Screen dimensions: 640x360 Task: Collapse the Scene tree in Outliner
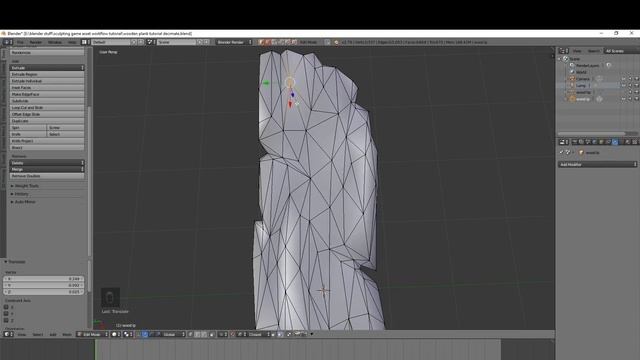pos(559,59)
